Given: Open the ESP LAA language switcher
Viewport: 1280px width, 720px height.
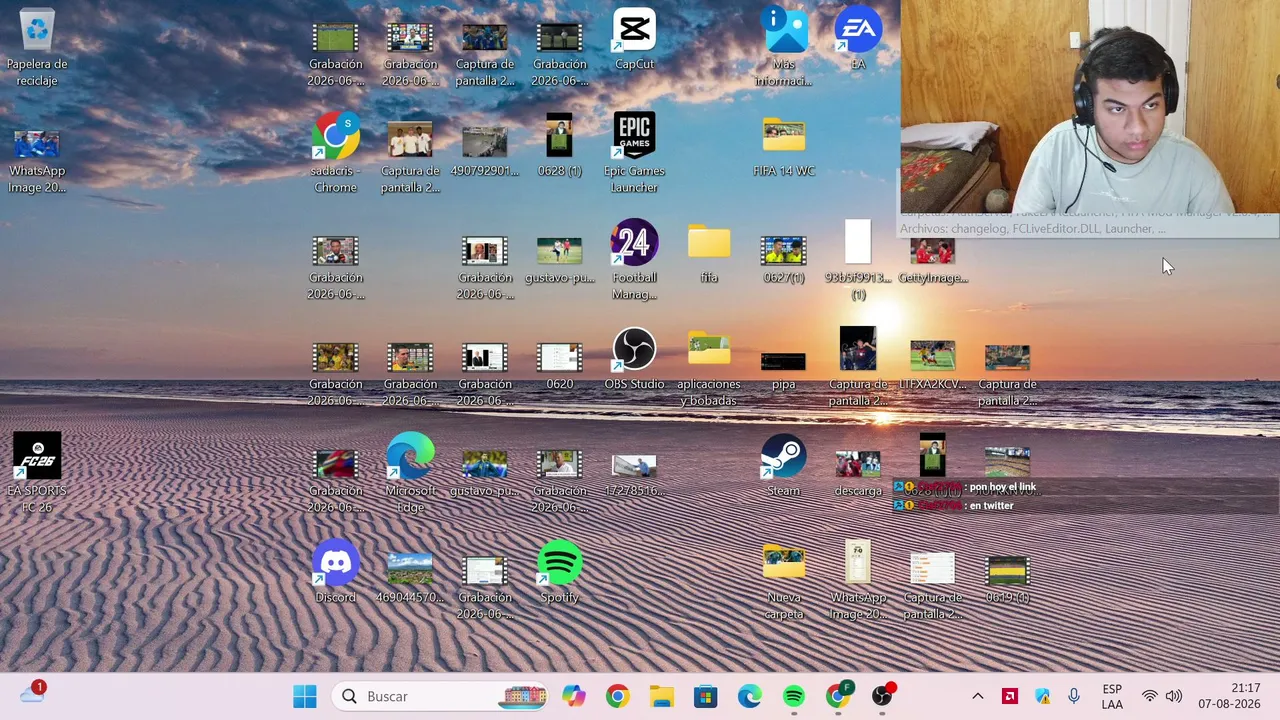Looking at the screenshot, I should pos(1112,696).
